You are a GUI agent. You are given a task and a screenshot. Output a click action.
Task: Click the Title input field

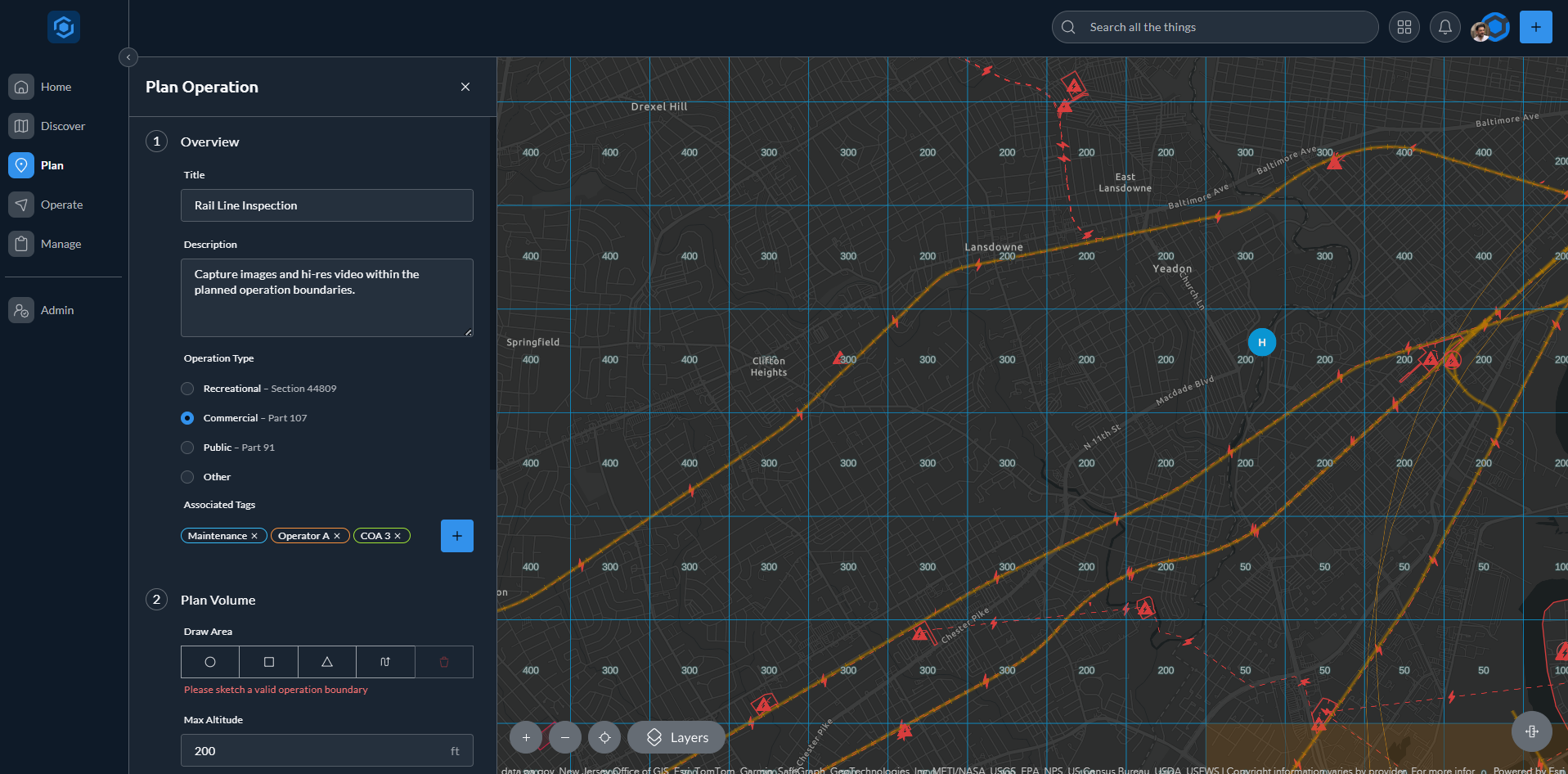327,205
